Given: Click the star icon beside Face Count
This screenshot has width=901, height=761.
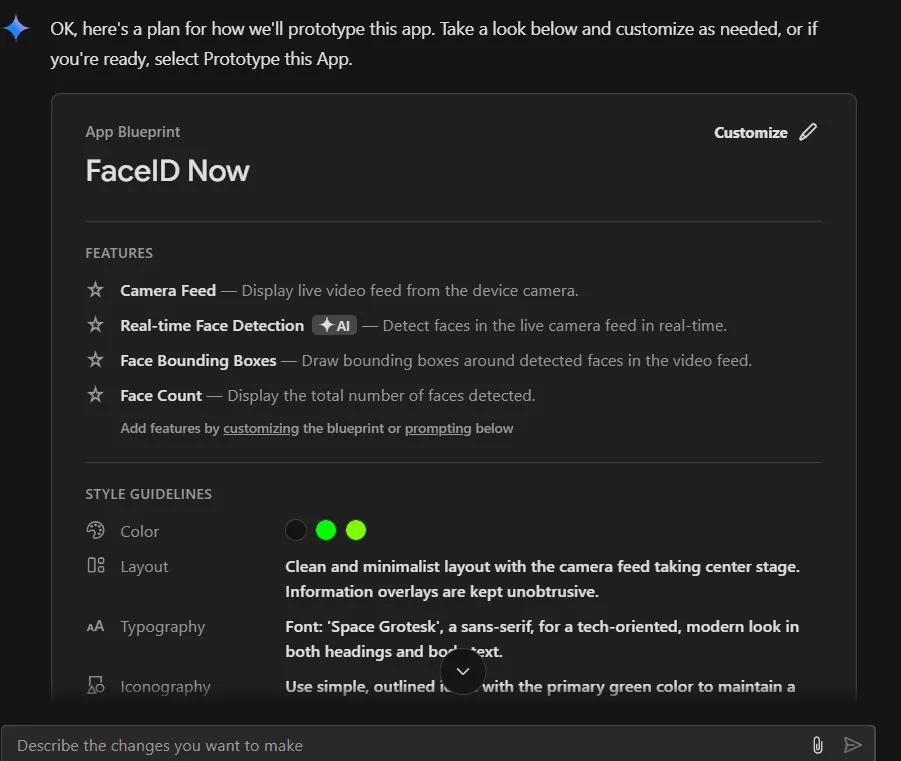Looking at the screenshot, I should (x=96, y=395).
